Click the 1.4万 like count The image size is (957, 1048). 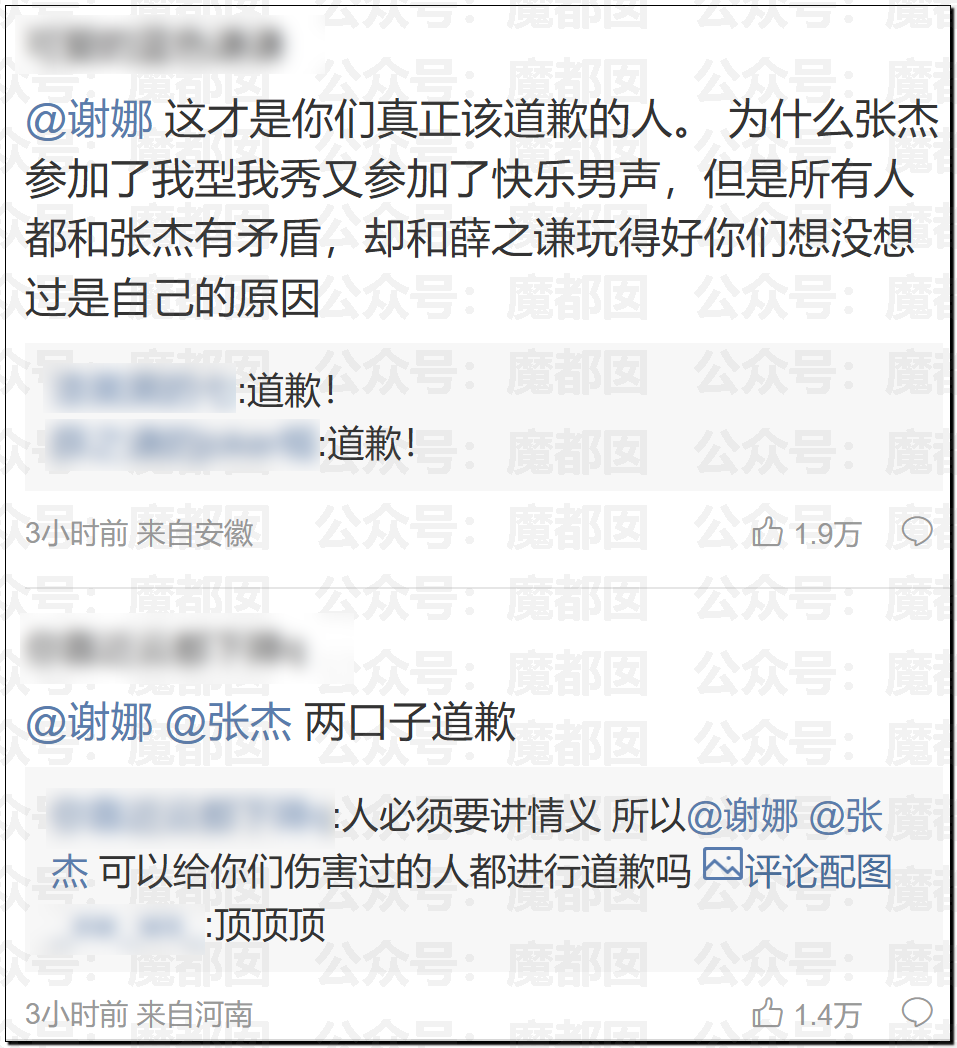(827, 1015)
